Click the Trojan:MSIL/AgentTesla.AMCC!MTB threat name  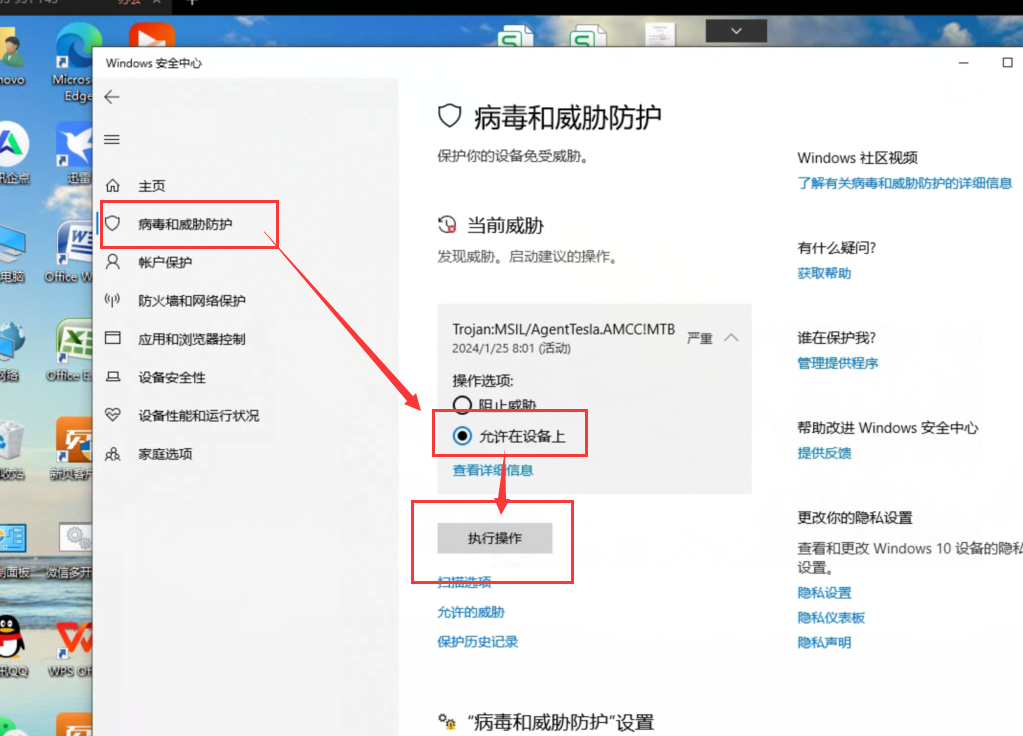(564, 330)
